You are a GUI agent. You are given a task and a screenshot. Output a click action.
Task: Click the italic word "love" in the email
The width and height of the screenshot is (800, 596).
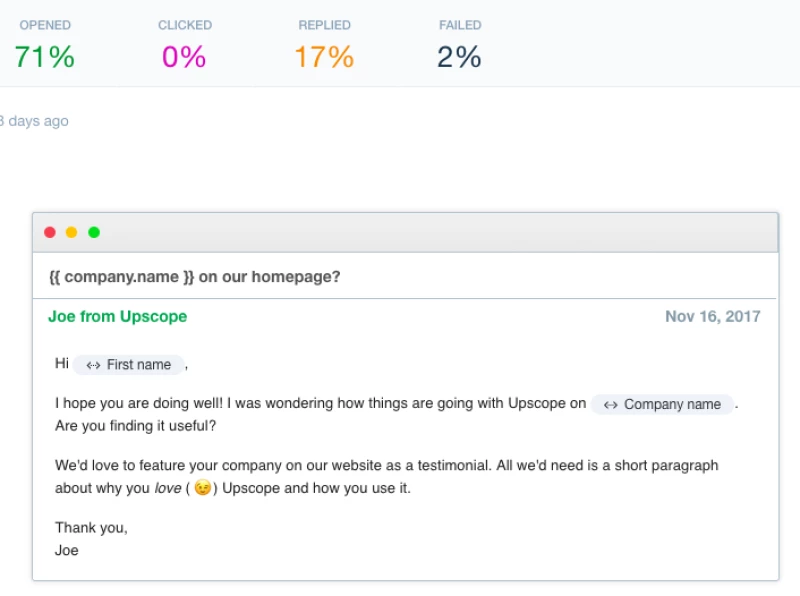166,489
